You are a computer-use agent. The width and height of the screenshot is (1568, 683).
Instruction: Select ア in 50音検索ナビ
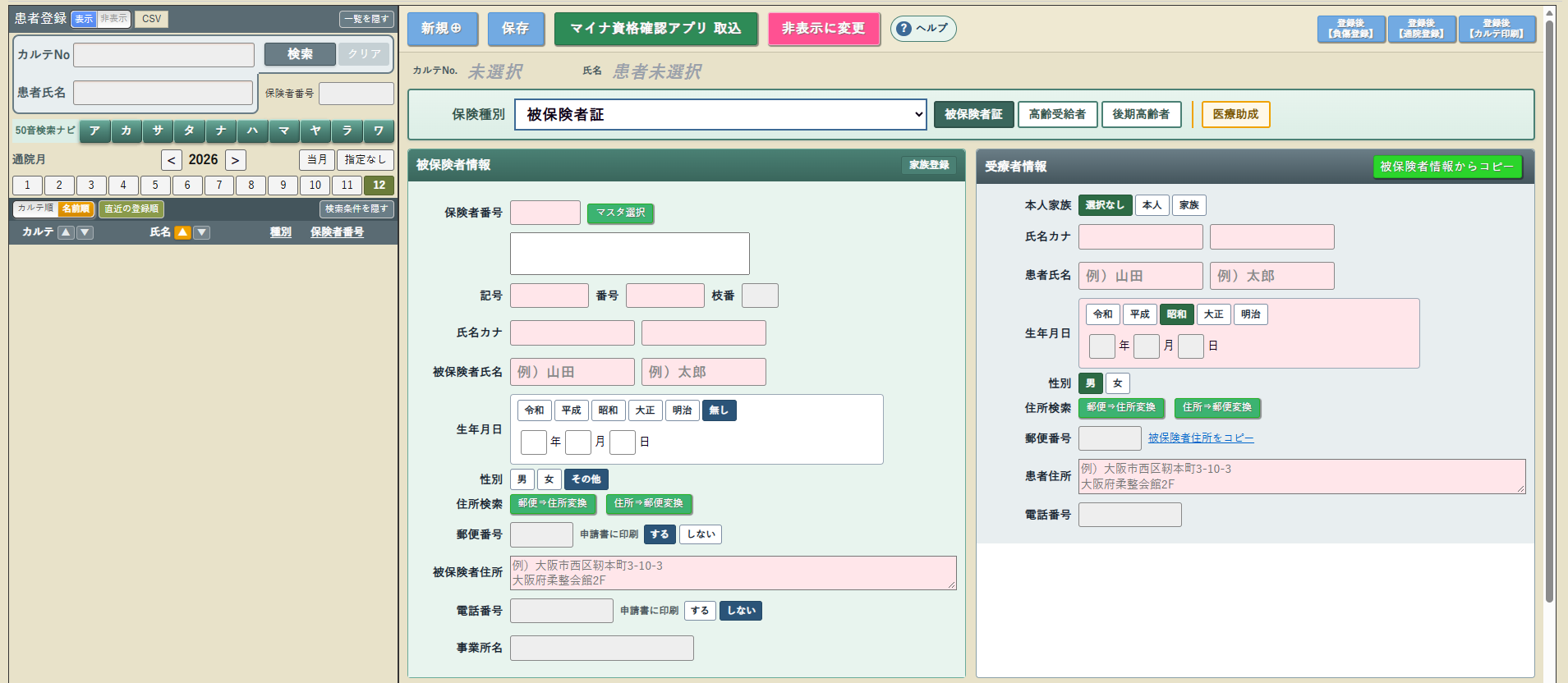[x=94, y=131]
